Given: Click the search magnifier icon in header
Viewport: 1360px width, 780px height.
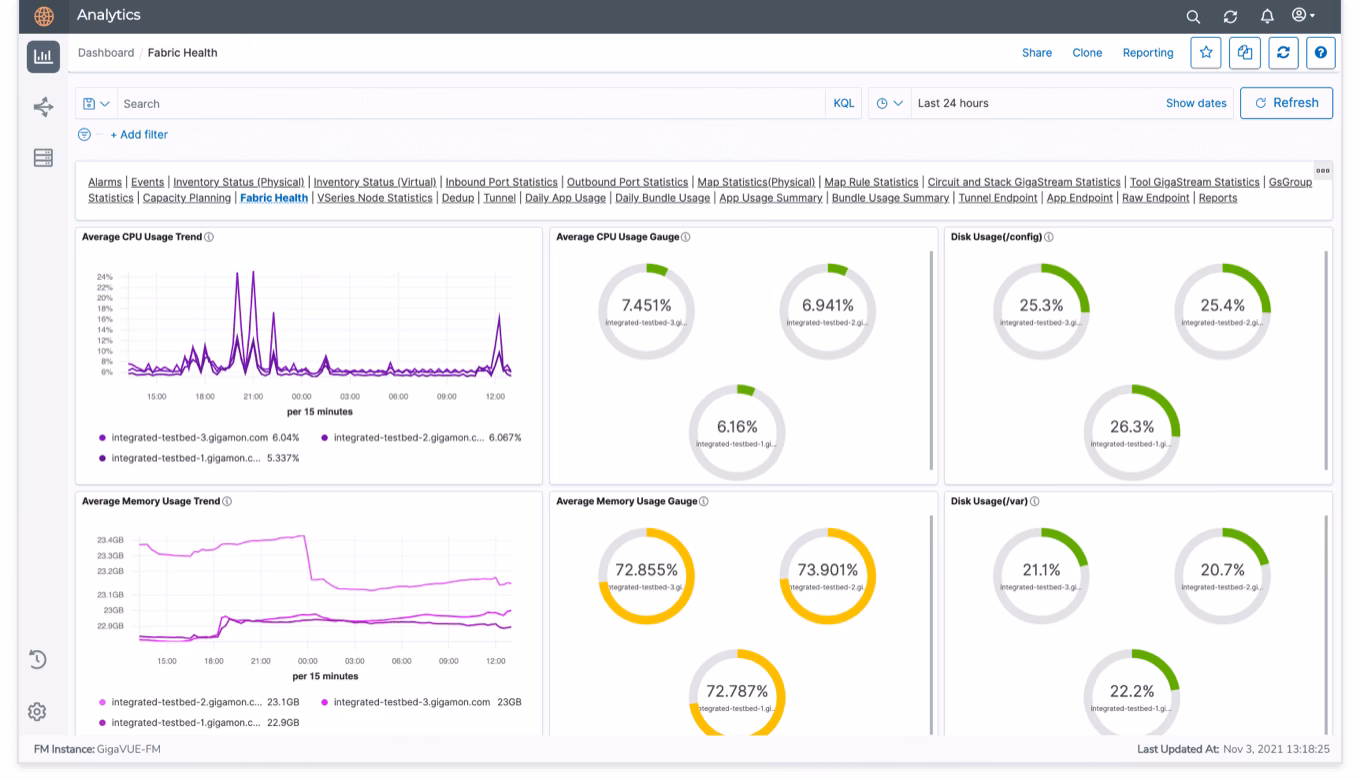Looking at the screenshot, I should point(1193,16).
